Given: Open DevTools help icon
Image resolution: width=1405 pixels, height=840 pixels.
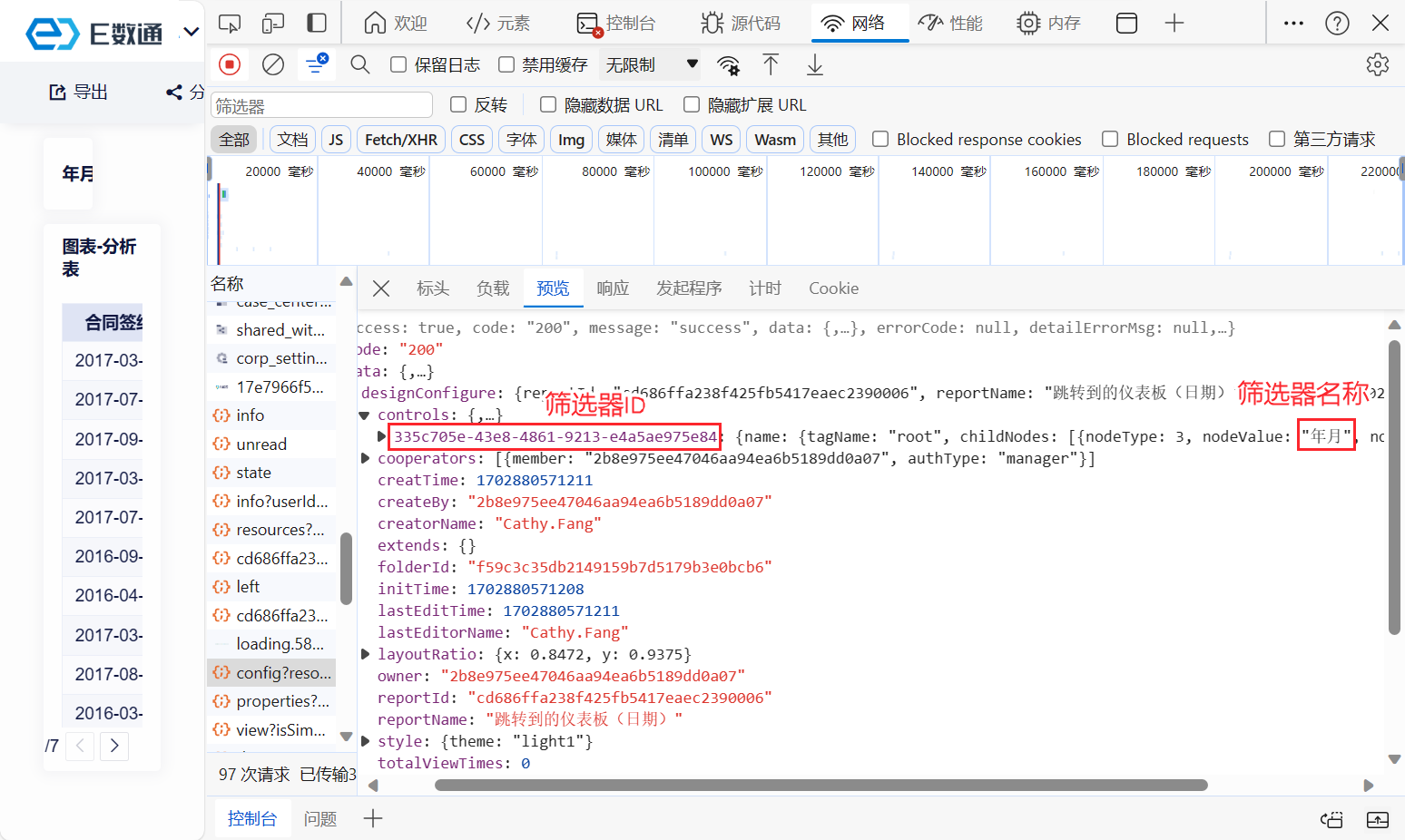Looking at the screenshot, I should click(1337, 23).
